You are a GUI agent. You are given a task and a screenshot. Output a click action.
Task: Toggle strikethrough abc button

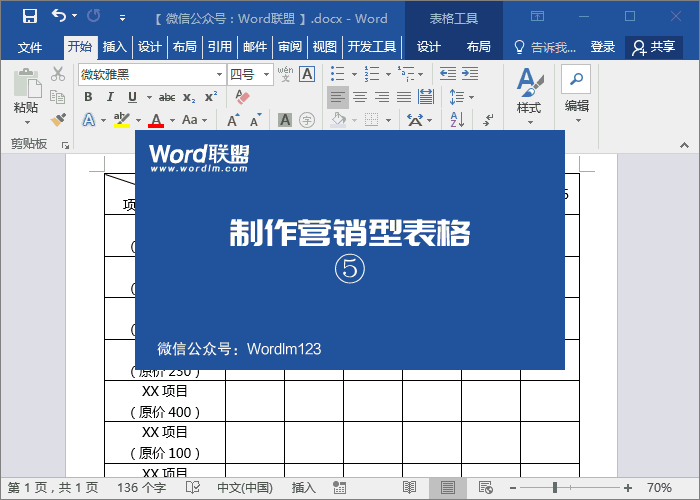pyautogui.click(x=167, y=97)
